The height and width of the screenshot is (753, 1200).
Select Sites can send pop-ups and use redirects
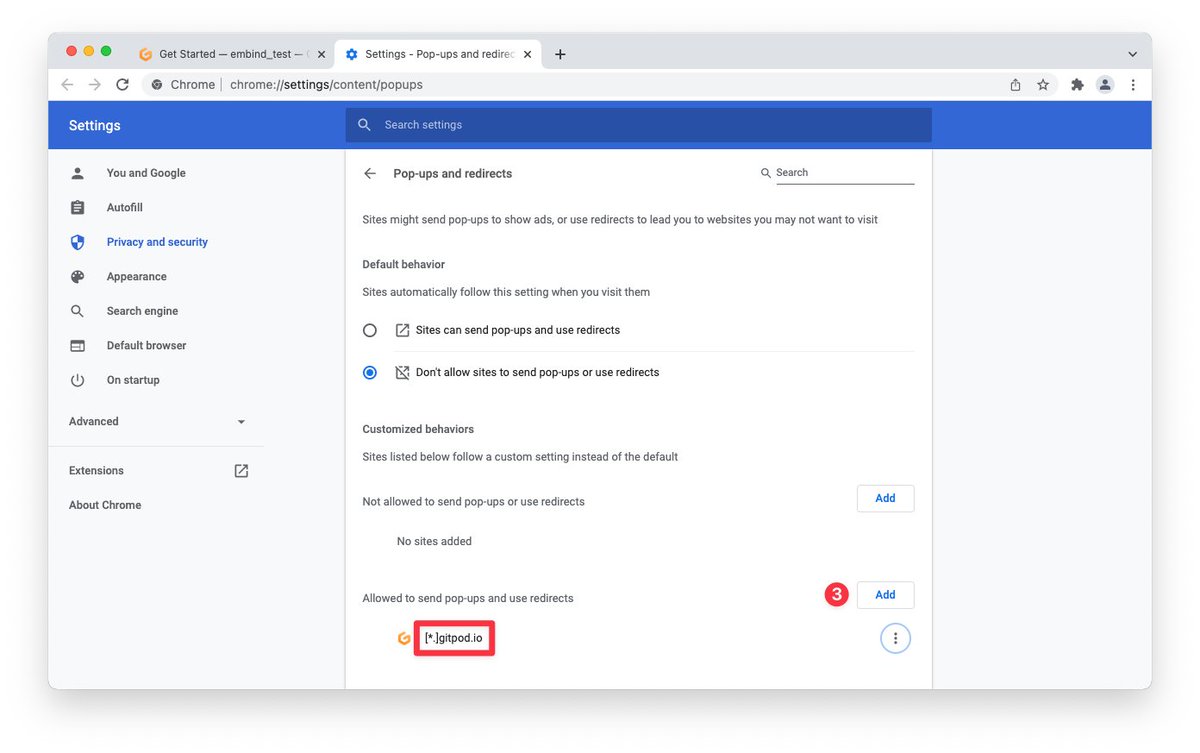pos(370,329)
